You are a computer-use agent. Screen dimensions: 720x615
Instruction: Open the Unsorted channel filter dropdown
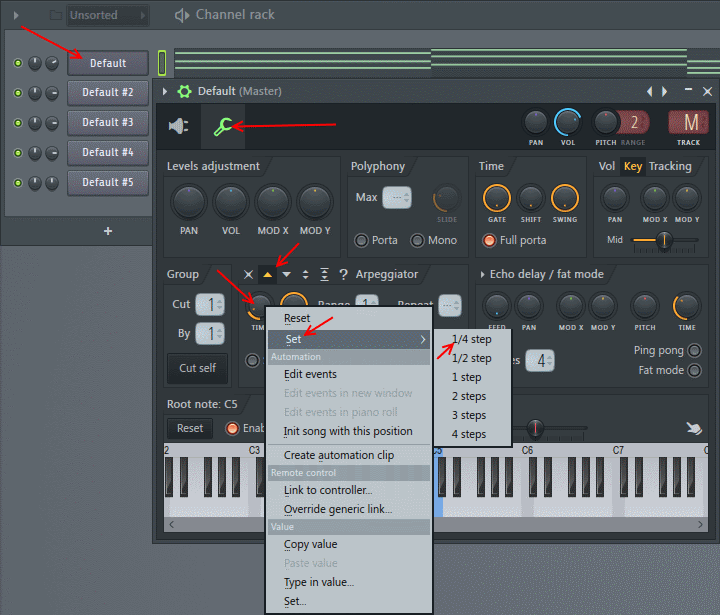click(x=107, y=15)
